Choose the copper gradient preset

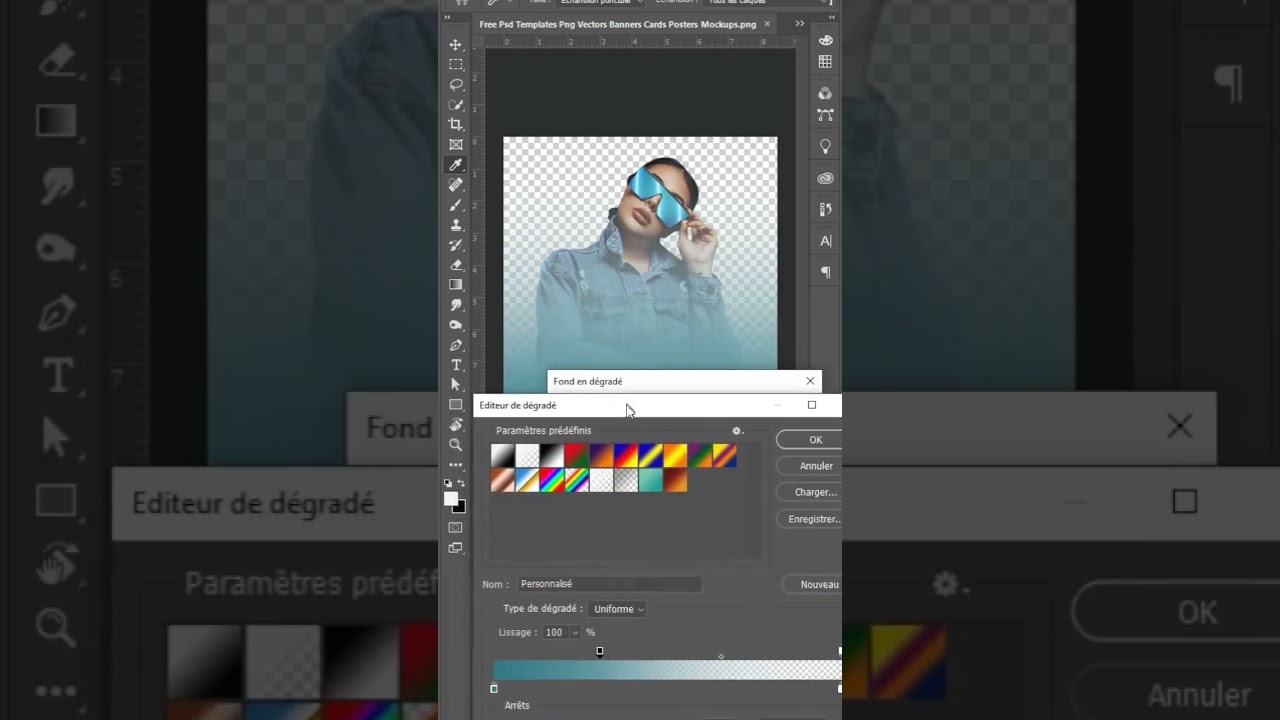pyautogui.click(x=502, y=481)
